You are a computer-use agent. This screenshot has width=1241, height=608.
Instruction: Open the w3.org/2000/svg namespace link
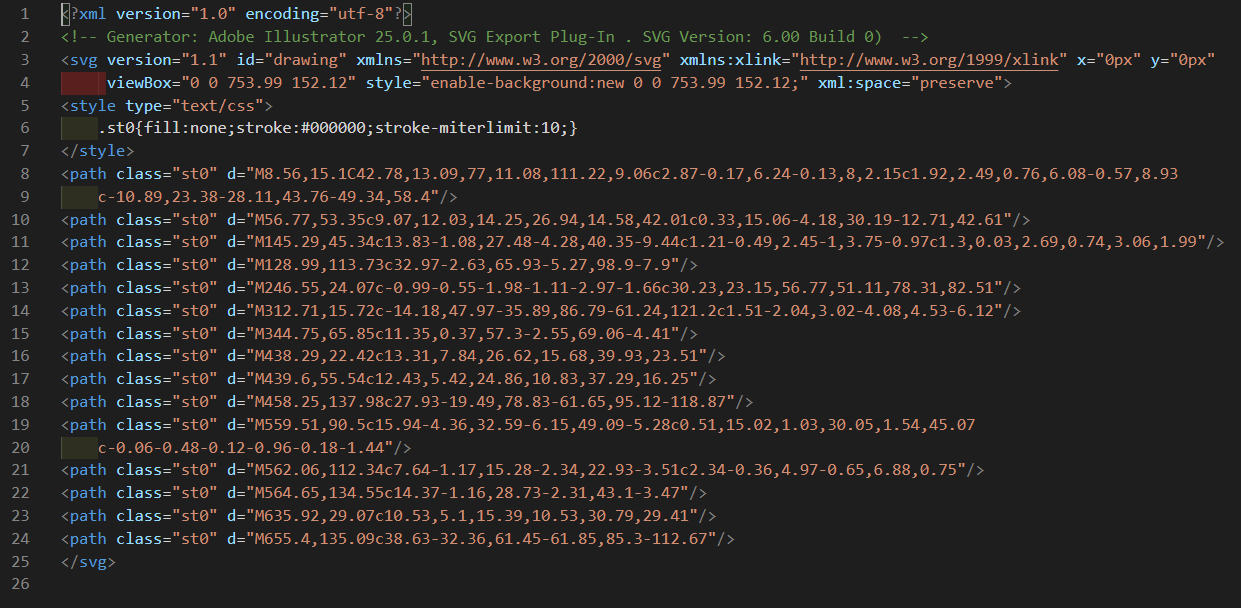coord(544,60)
